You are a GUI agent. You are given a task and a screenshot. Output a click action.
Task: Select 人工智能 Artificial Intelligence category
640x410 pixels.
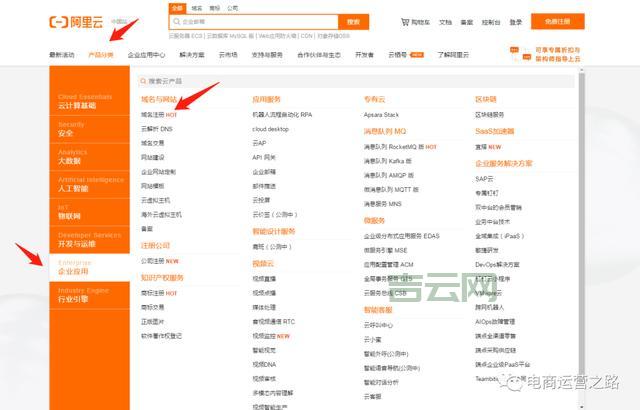coord(89,184)
